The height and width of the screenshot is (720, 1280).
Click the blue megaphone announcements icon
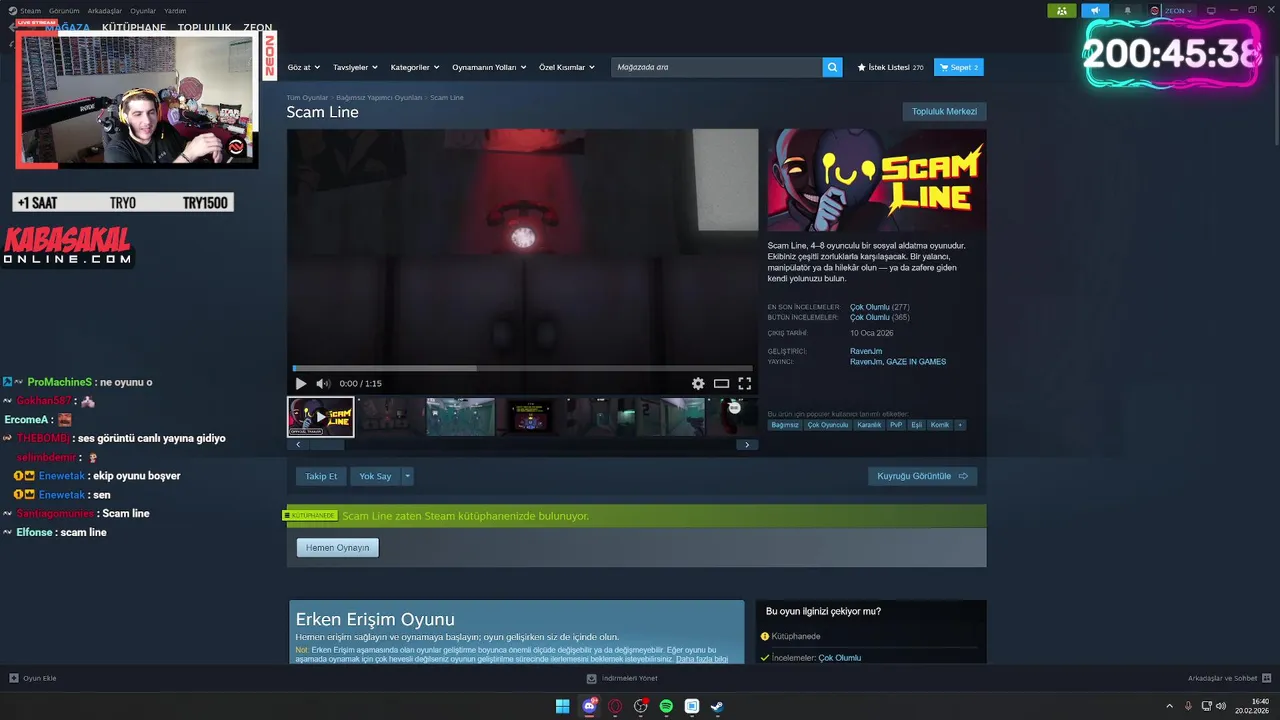(x=1095, y=10)
